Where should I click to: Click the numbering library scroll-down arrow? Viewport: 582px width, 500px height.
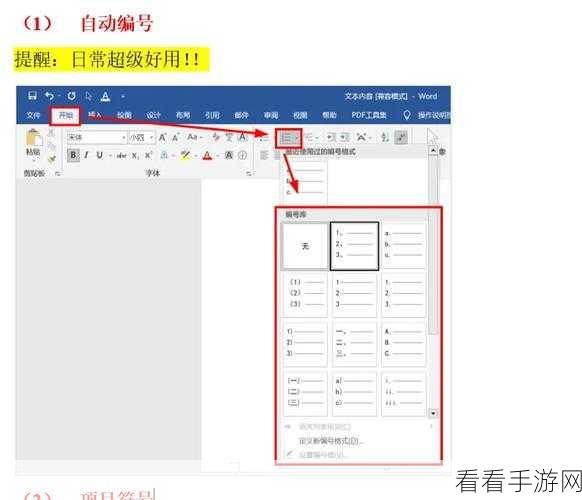433,413
